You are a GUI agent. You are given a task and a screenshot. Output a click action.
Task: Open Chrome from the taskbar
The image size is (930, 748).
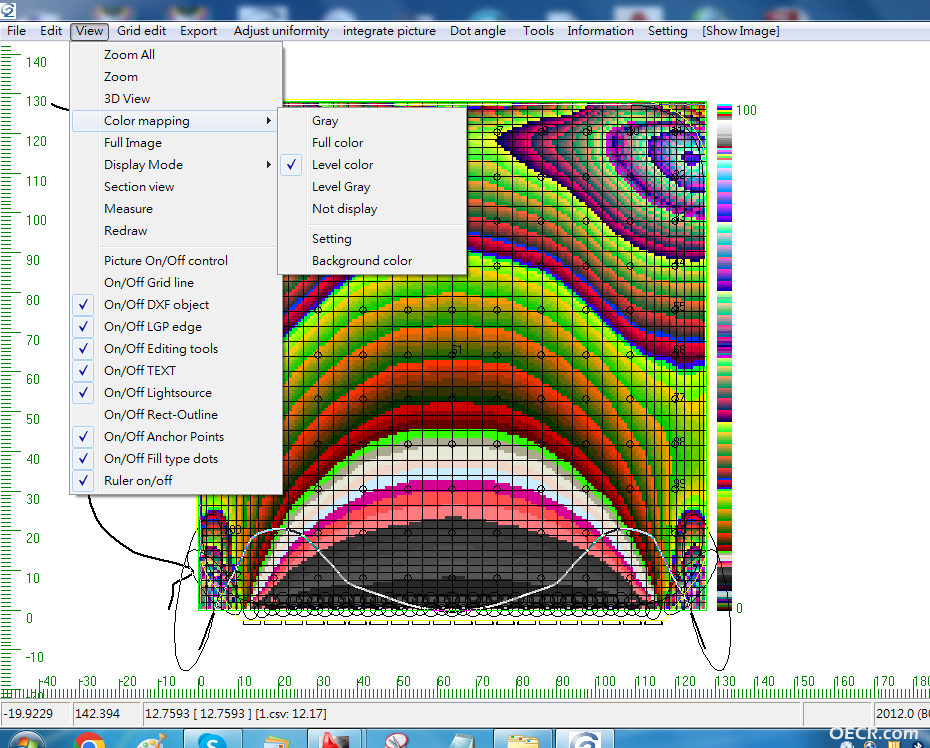pos(89,741)
